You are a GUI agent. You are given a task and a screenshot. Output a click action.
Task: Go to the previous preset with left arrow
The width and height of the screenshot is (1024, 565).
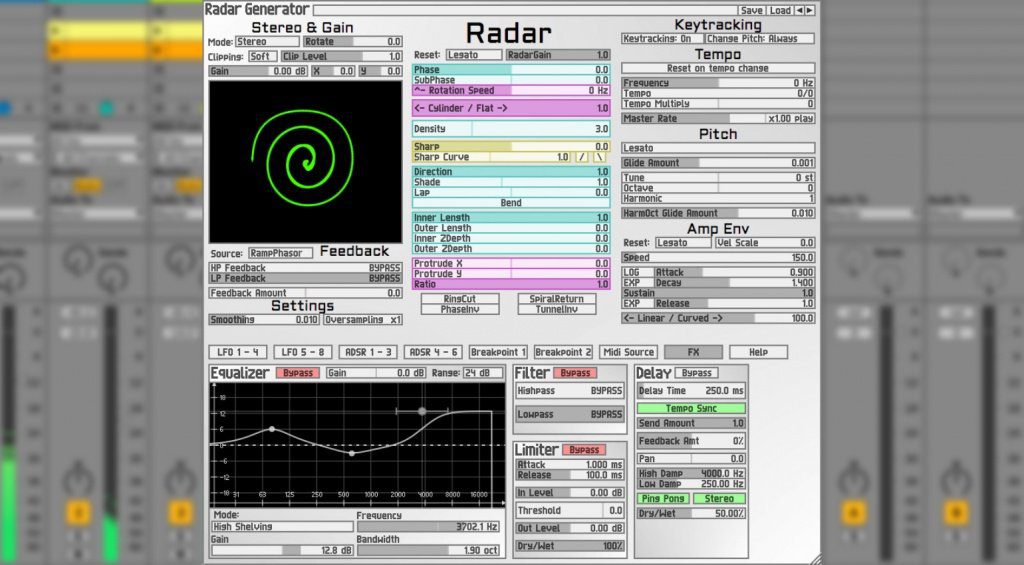coord(799,10)
